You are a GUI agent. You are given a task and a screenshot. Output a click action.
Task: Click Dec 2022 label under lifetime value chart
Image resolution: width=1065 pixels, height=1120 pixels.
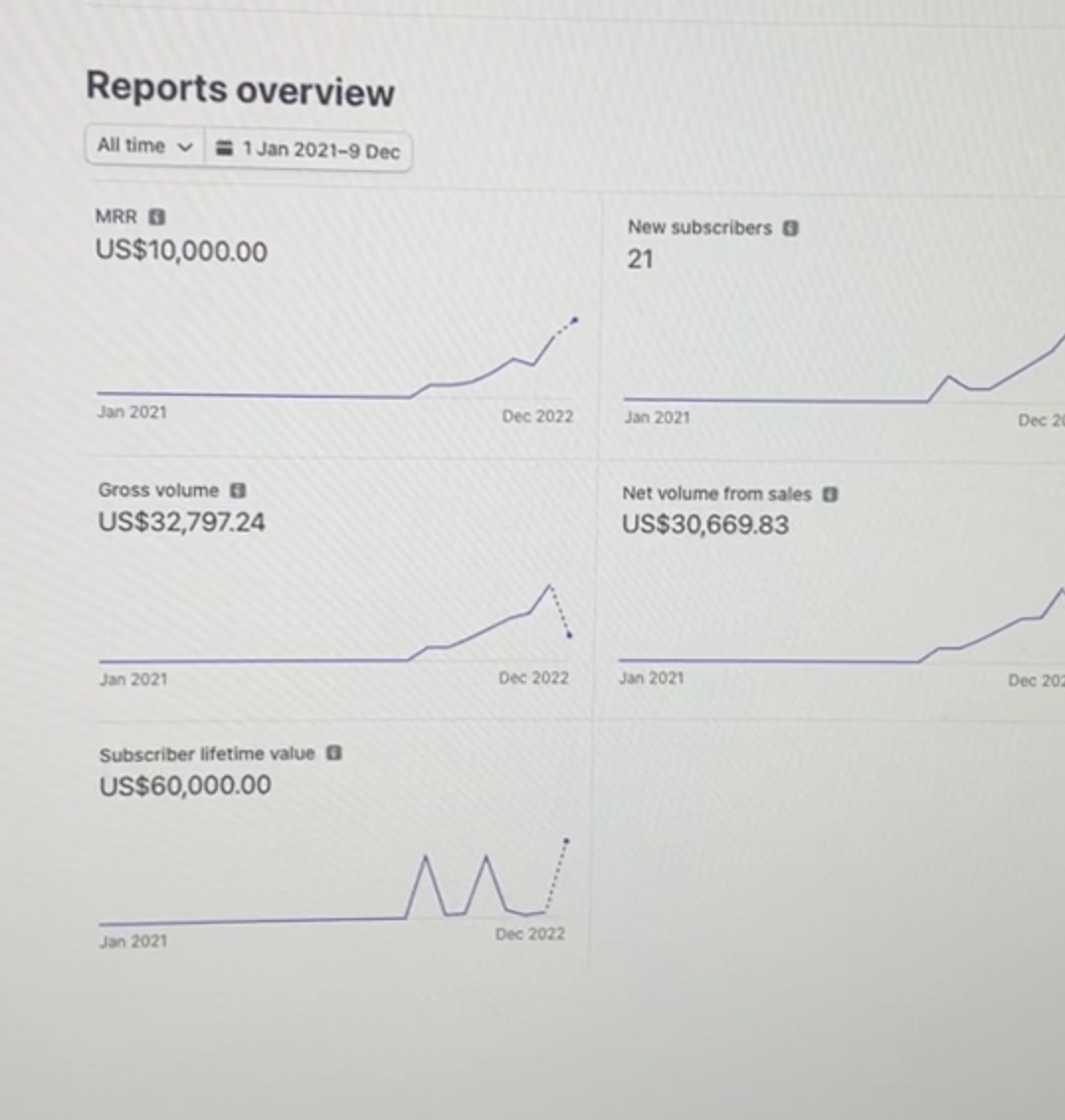click(530, 934)
